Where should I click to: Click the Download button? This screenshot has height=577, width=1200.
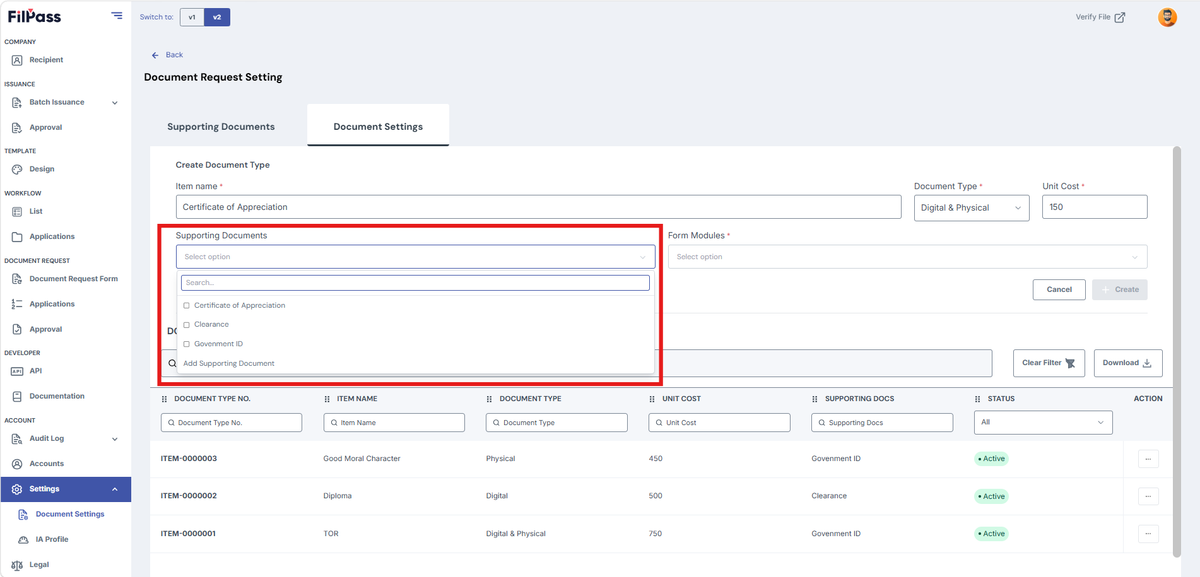(x=1127, y=363)
